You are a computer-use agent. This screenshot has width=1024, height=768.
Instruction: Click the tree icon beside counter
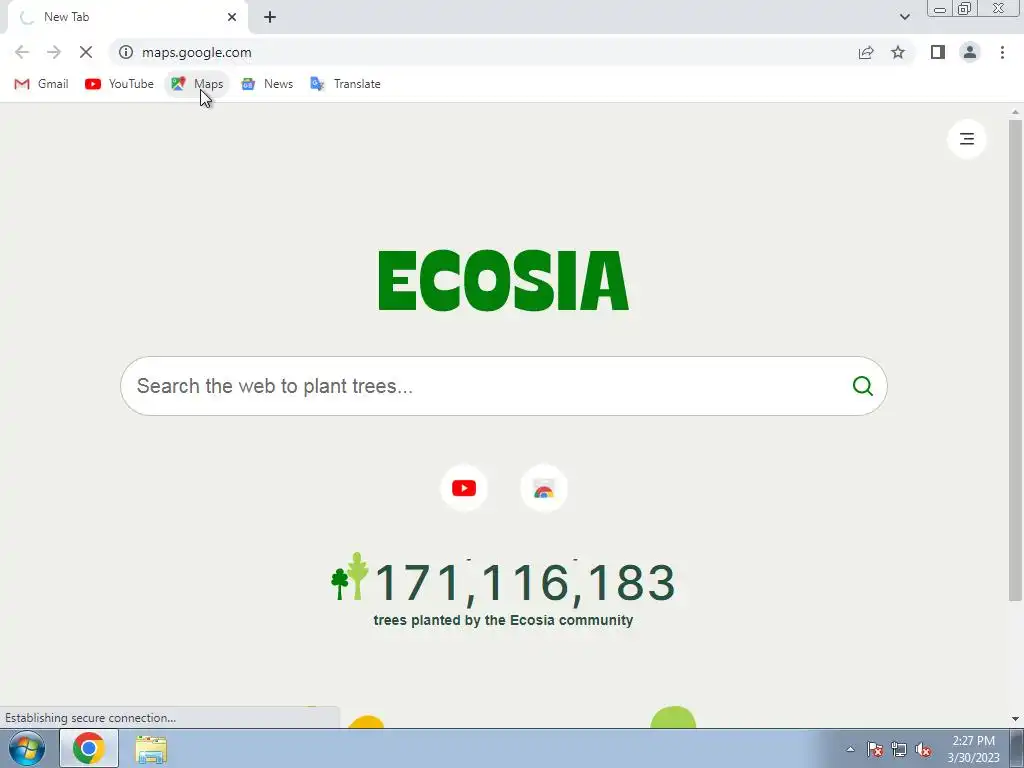click(350, 577)
